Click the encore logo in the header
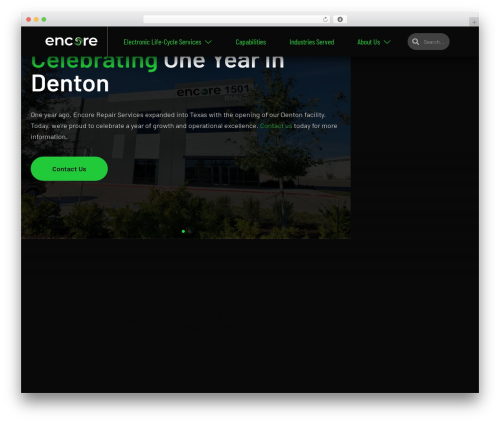 pyautogui.click(x=71, y=41)
